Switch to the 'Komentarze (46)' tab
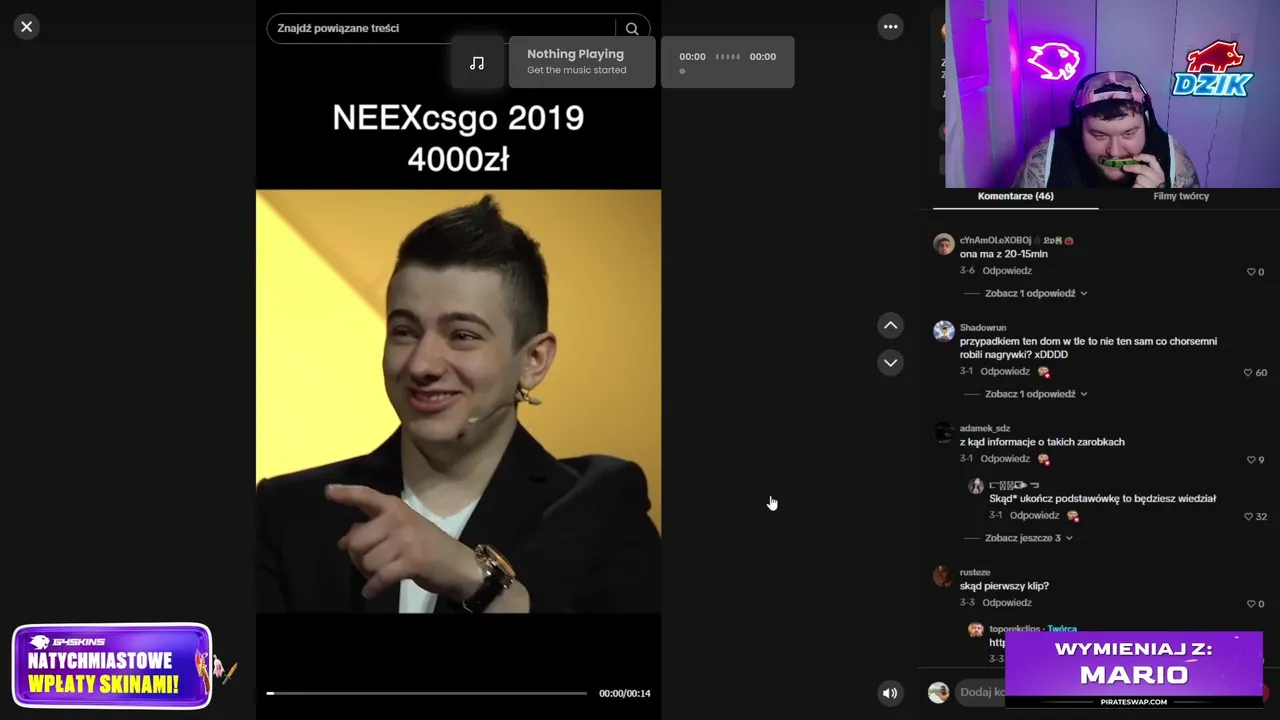The height and width of the screenshot is (720, 1280). coord(1015,196)
